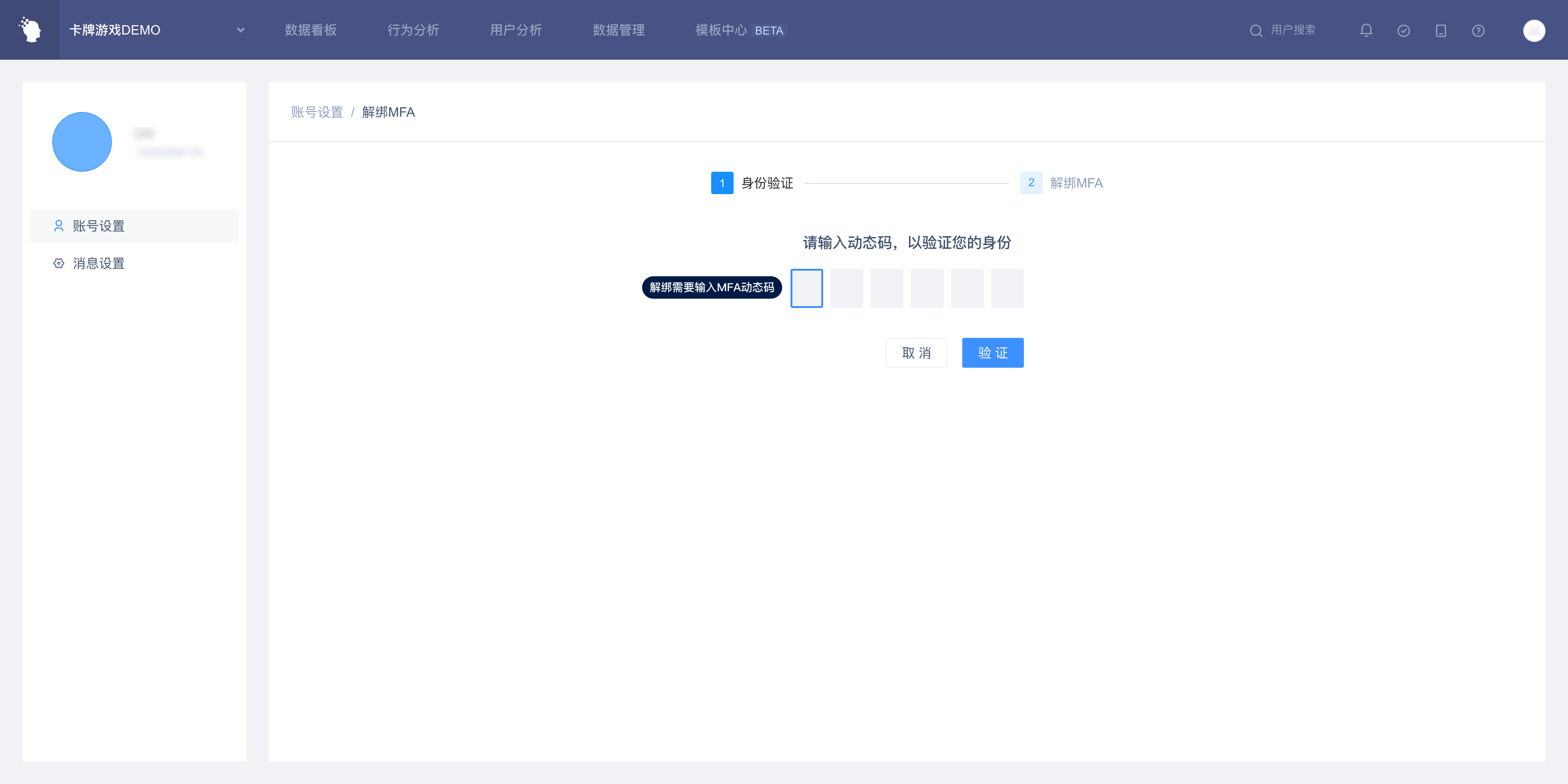Focus the first dynamic code digit box
Screen dimensions: 1568x784
(x=806, y=288)
